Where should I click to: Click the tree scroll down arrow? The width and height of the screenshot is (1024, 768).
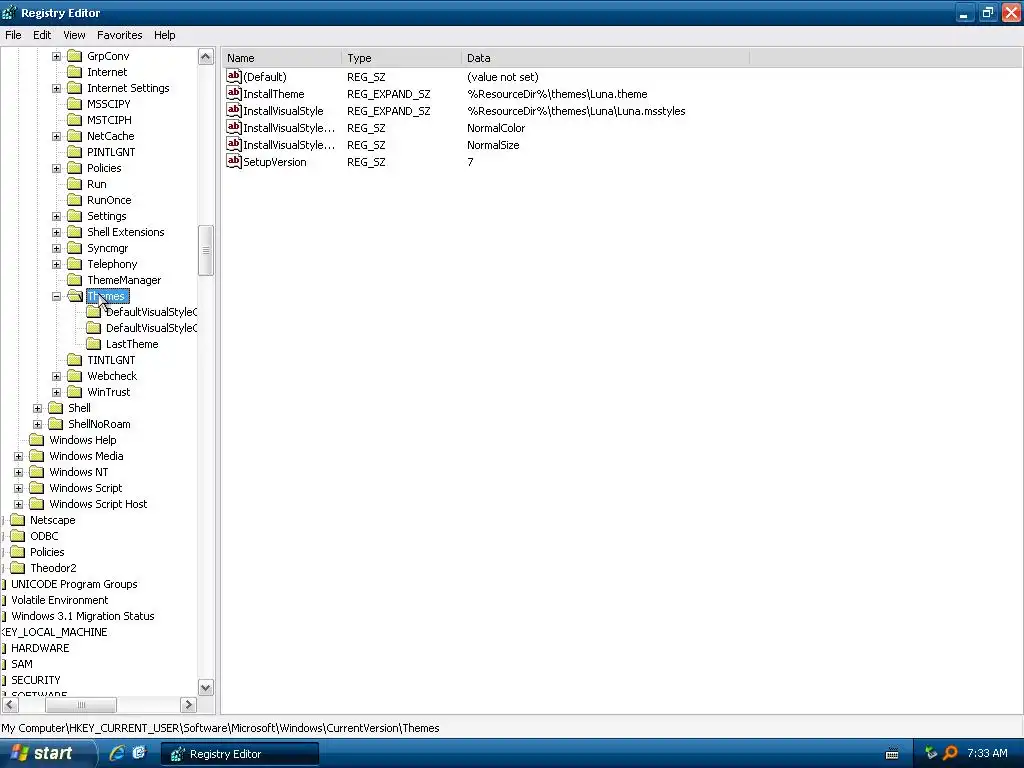[x=206, y=687]
